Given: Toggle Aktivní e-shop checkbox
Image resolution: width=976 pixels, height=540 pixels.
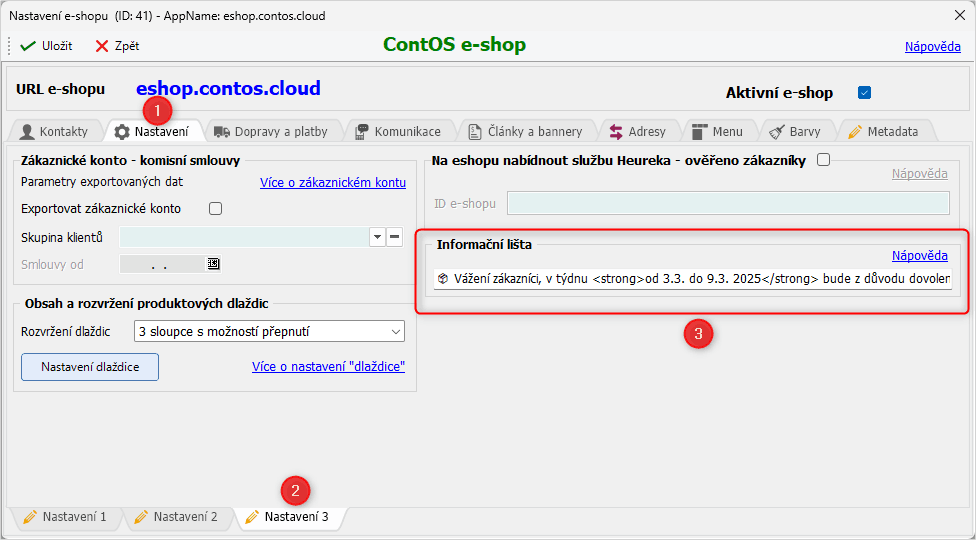Looking at the screenshot, I should 864,93.
